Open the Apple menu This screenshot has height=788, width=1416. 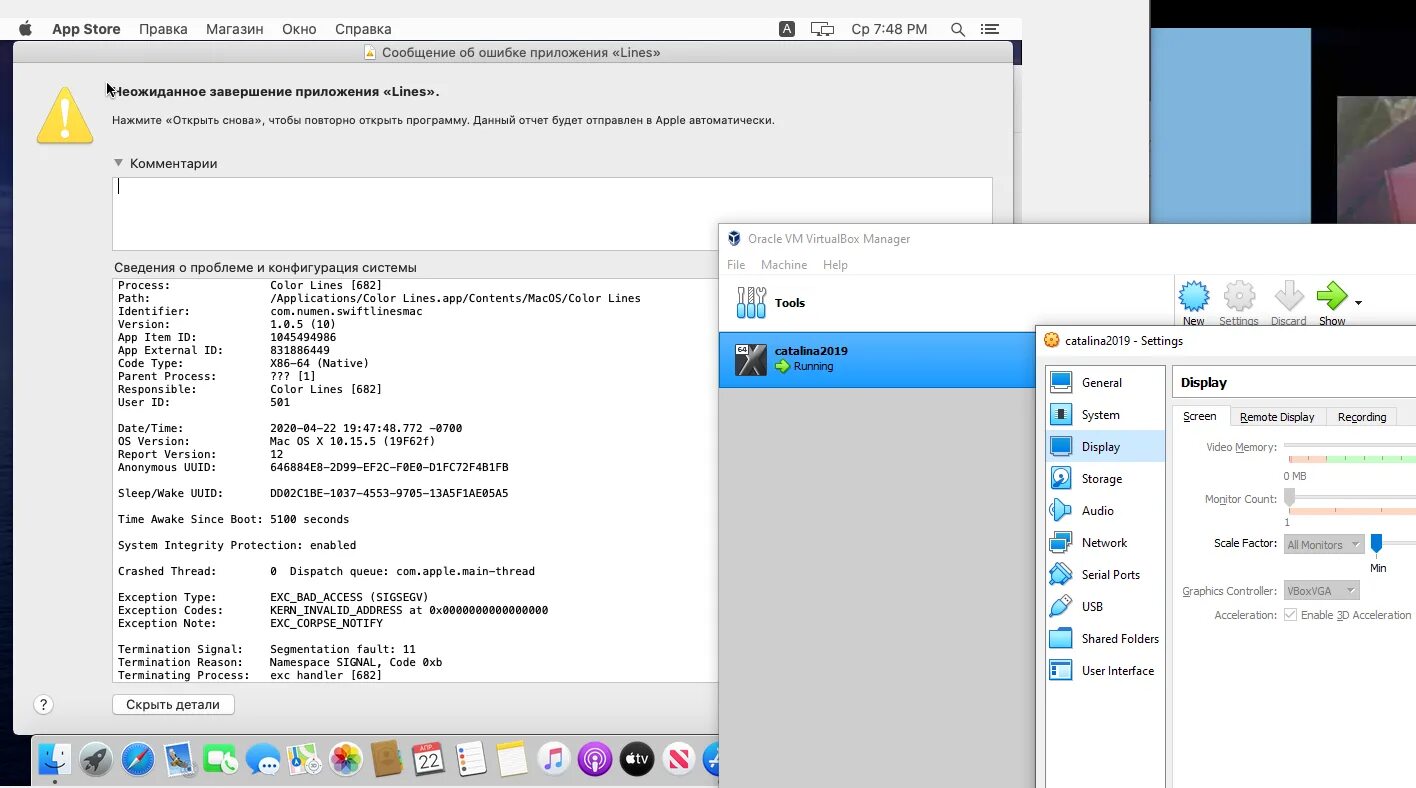[x=26, y=29]
